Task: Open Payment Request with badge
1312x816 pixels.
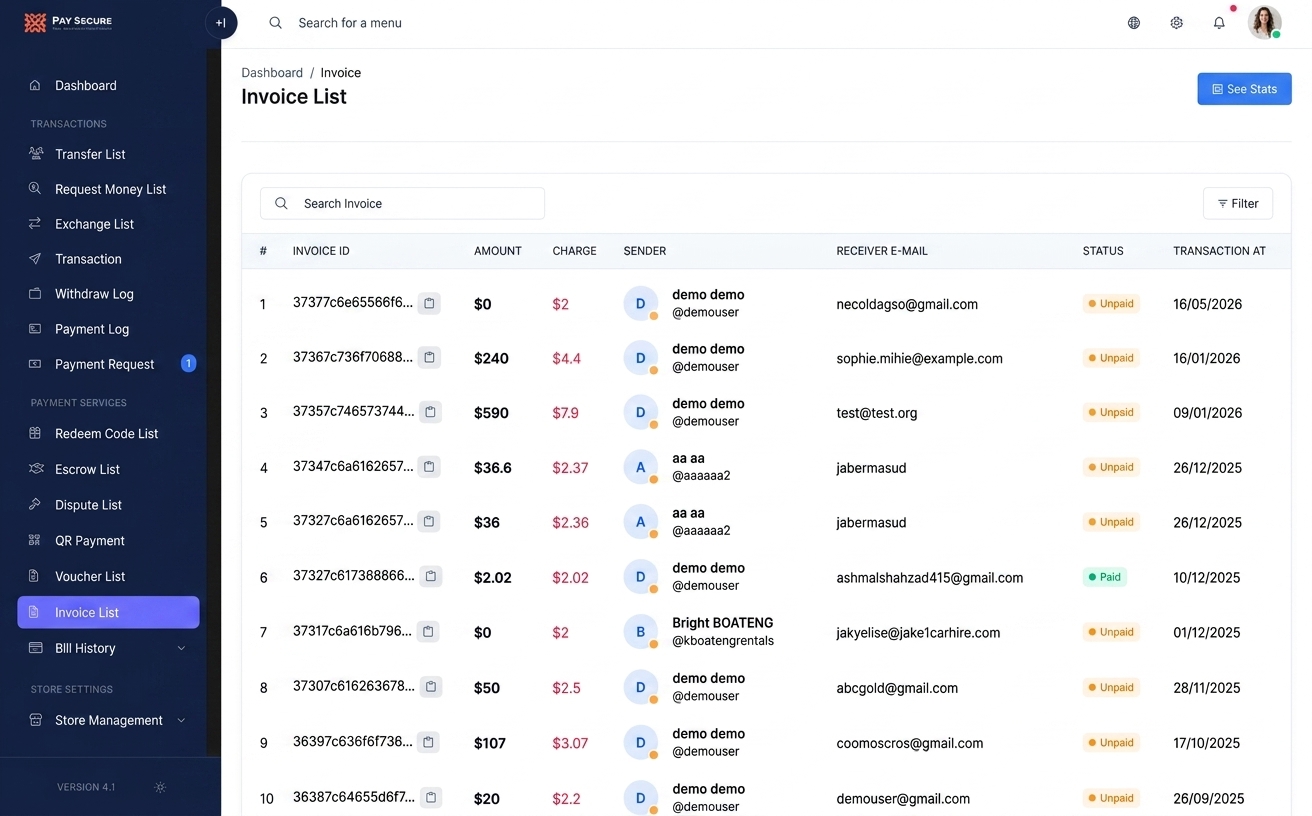Action: tap(108, 364)
